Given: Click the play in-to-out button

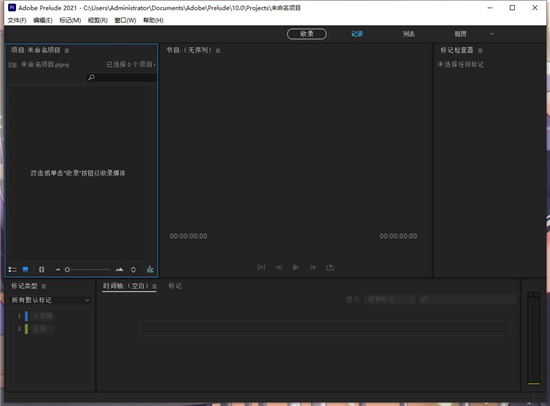Looking at the screenshot, I should point(261,267).
